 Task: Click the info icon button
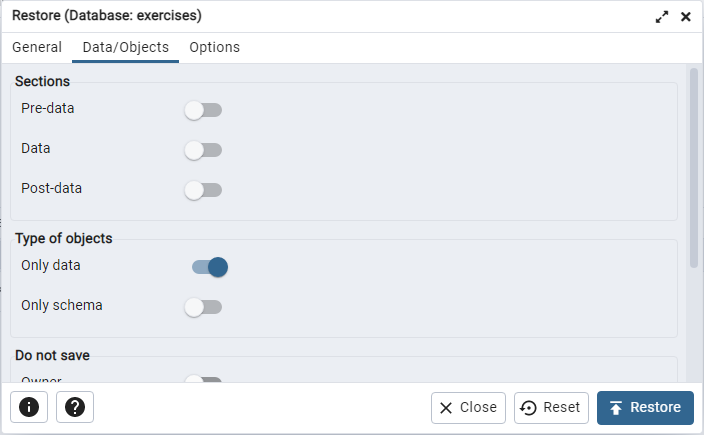click(x=29, y=407)
